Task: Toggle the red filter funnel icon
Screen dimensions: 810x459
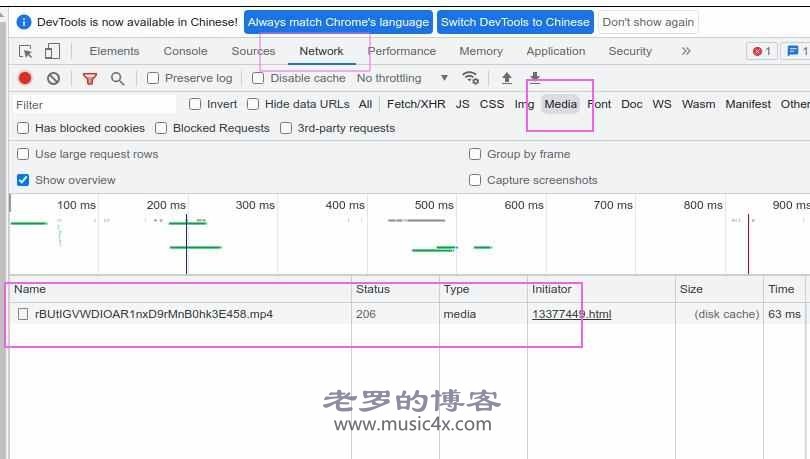Action: pyautogui.click(x=90, y=78)
